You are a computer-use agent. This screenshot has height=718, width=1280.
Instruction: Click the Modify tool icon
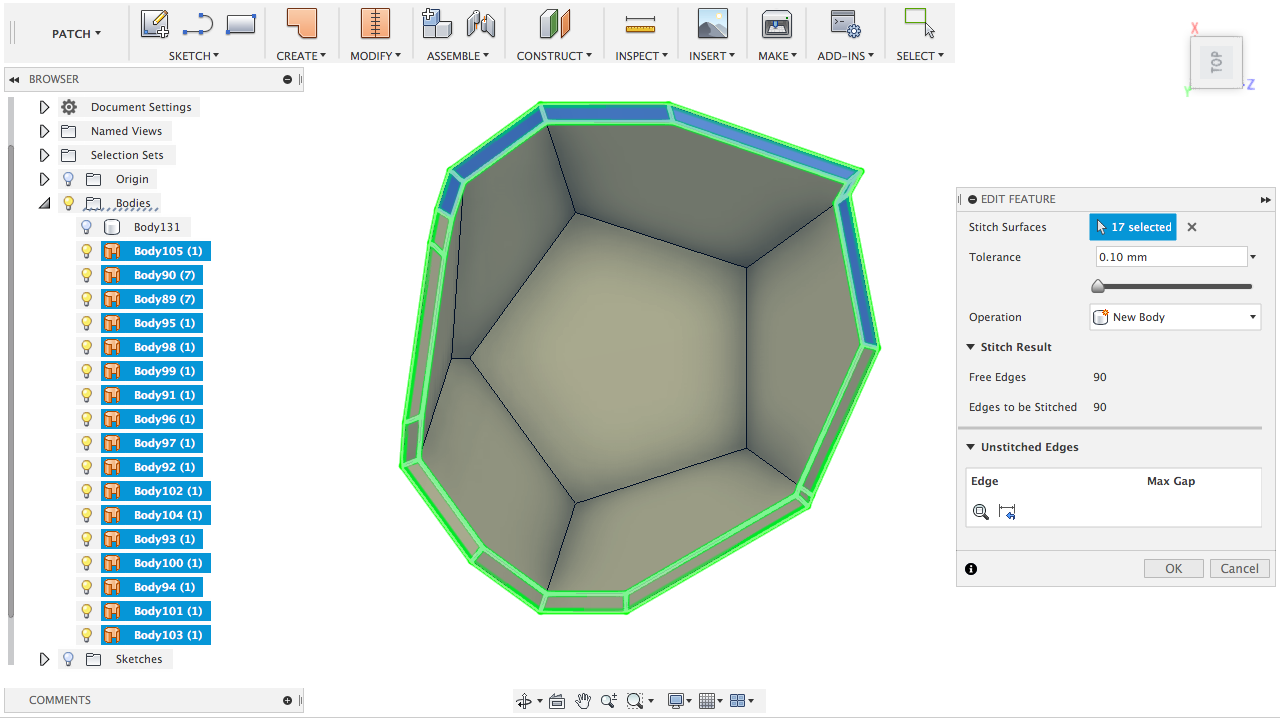point(375,23)
